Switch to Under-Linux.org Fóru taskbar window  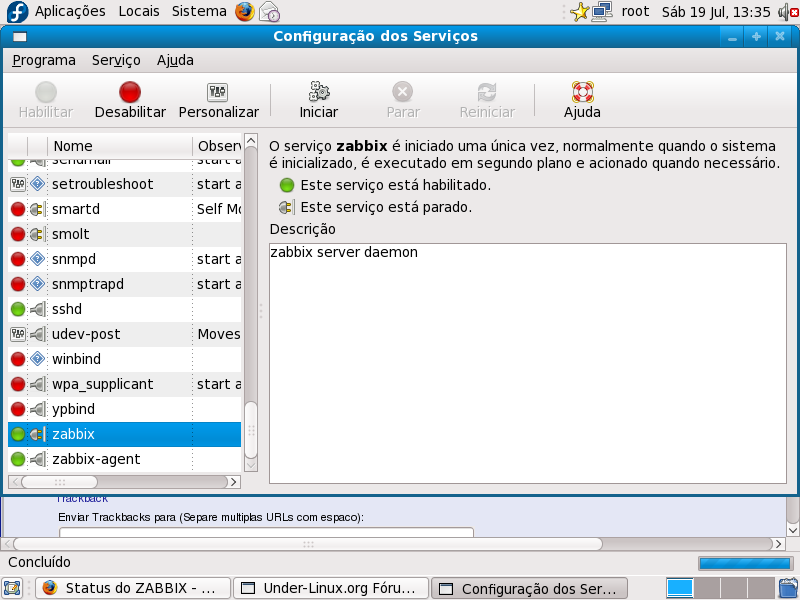(331, 588)
